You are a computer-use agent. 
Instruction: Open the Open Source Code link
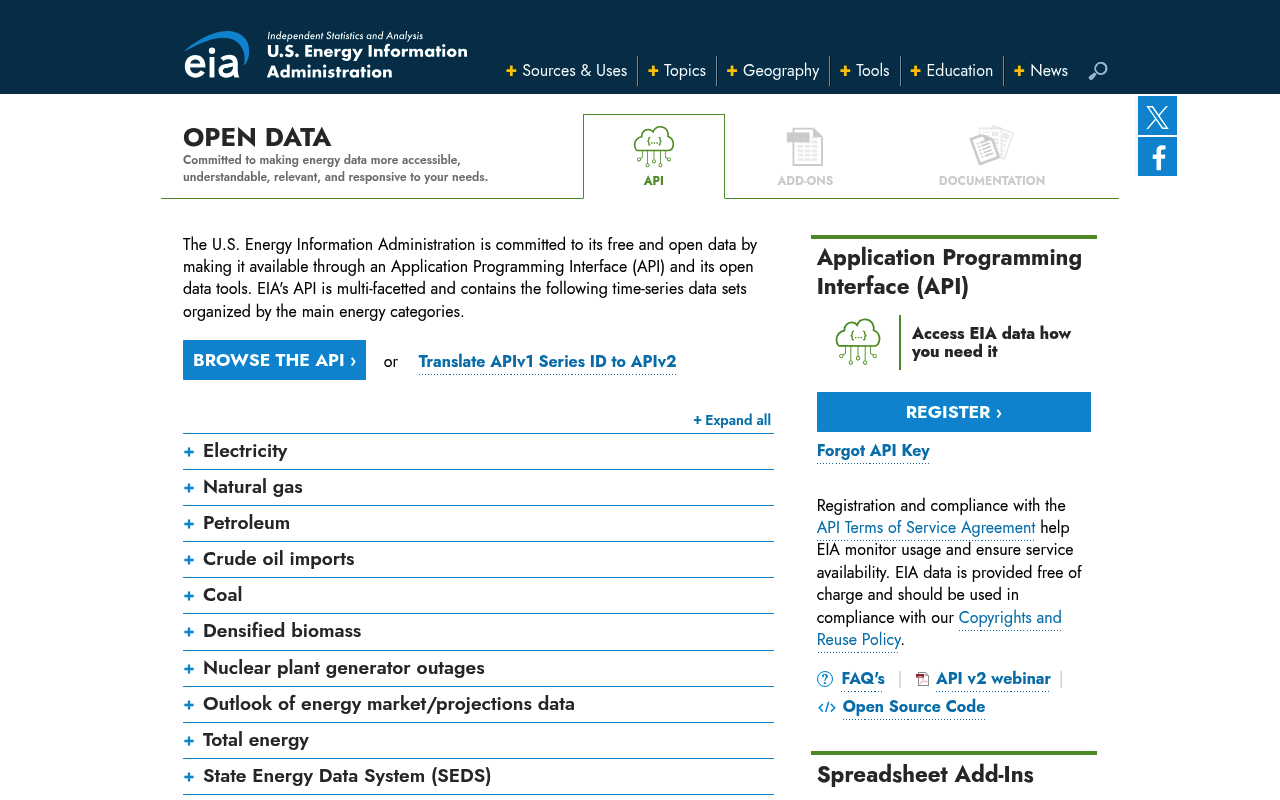click(914, 707)
